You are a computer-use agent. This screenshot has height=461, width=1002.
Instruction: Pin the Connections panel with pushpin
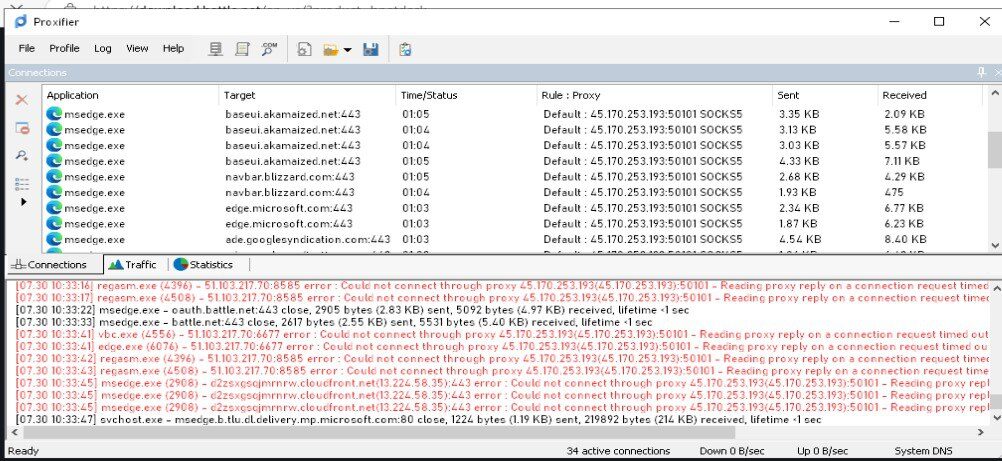tap(981, 73)
